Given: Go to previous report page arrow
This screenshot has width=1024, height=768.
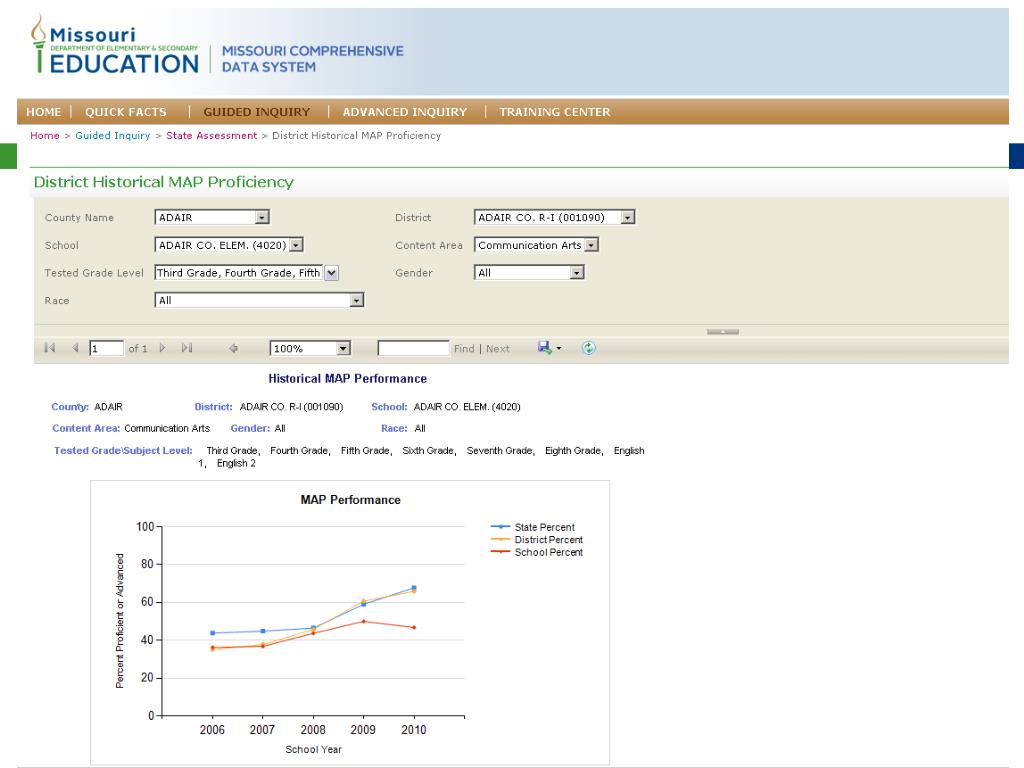Looking at the screenshot, I should [x=75, y=348].
